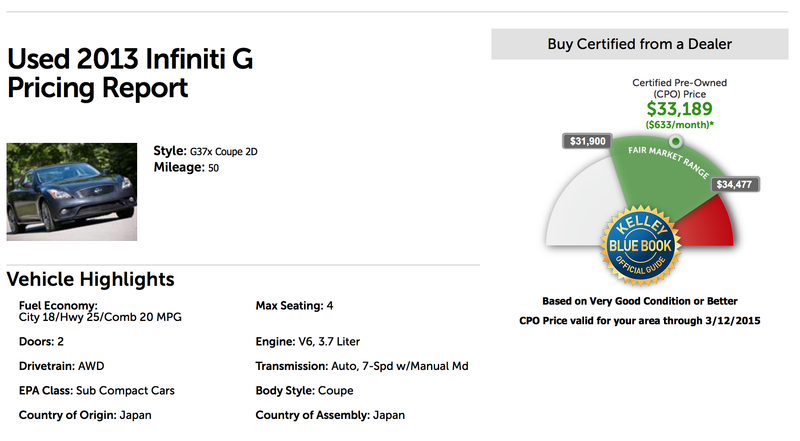The image size is (800, 441).
Task: Click the Doors: 2 entry
Action: (41, 341)
